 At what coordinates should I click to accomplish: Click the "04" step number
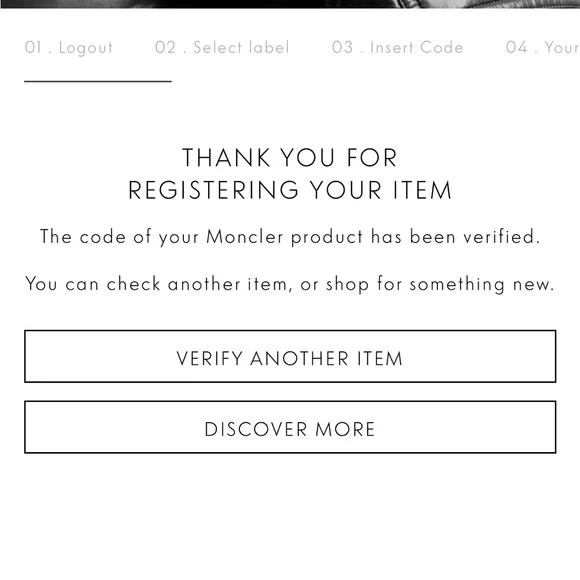click(x=517, y=47)
